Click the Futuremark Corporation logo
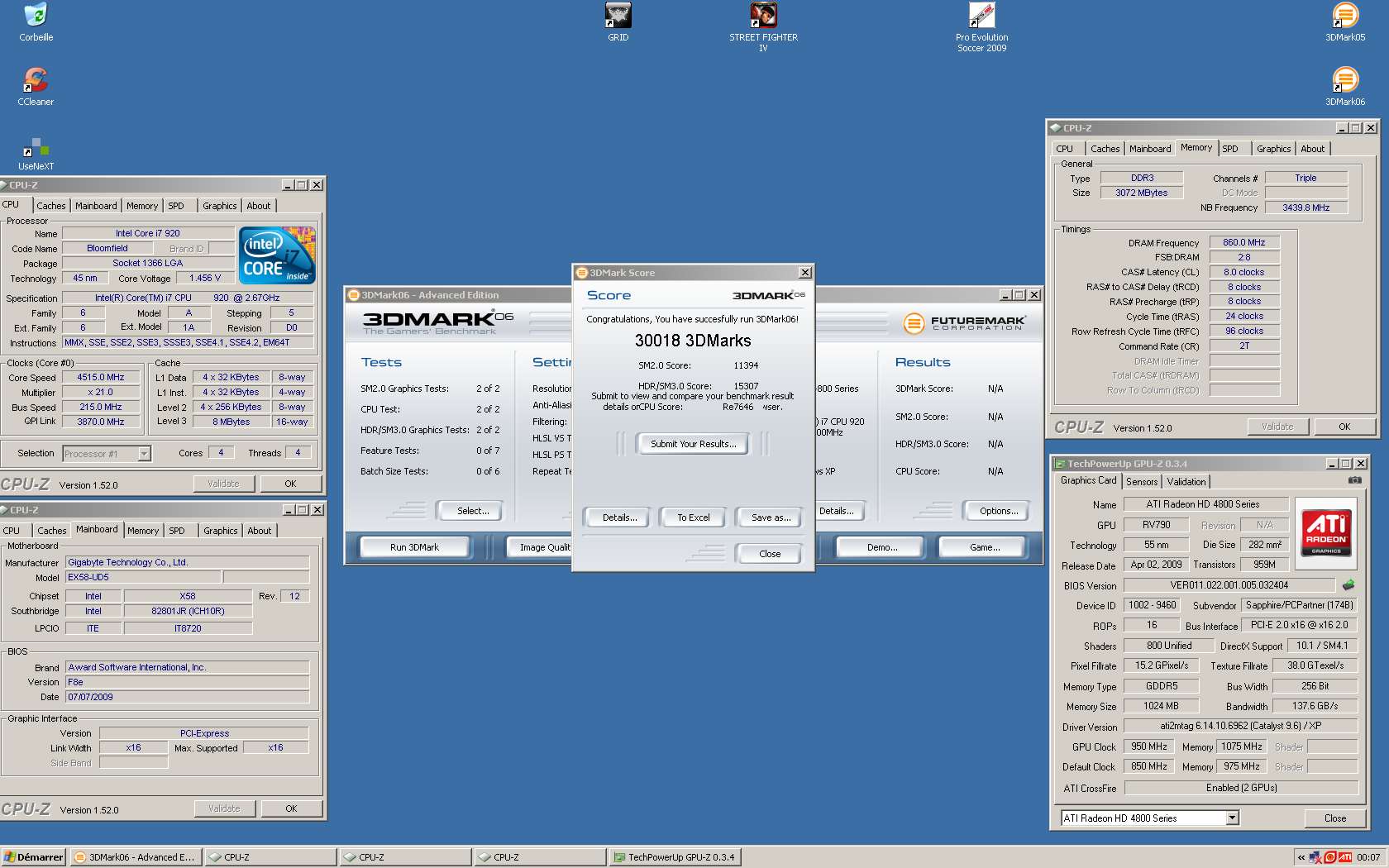The width and height of the screenshot is (1389, 868). [965, 322]
